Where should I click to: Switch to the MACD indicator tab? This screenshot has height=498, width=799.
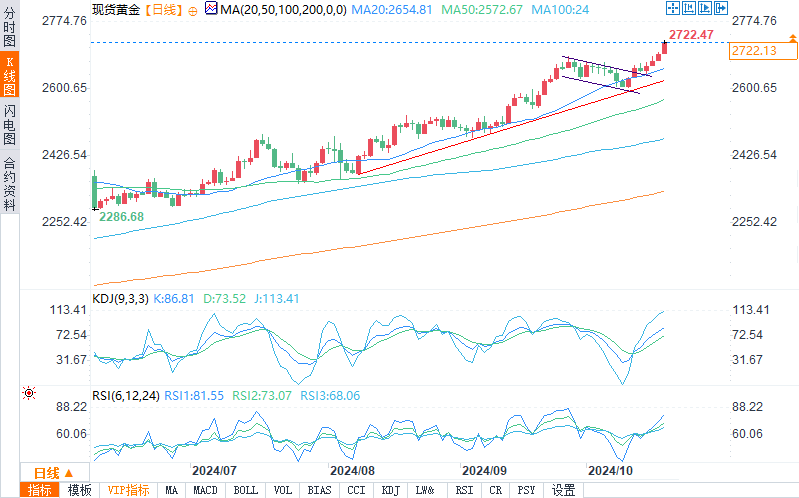click(x=205, y=490)
